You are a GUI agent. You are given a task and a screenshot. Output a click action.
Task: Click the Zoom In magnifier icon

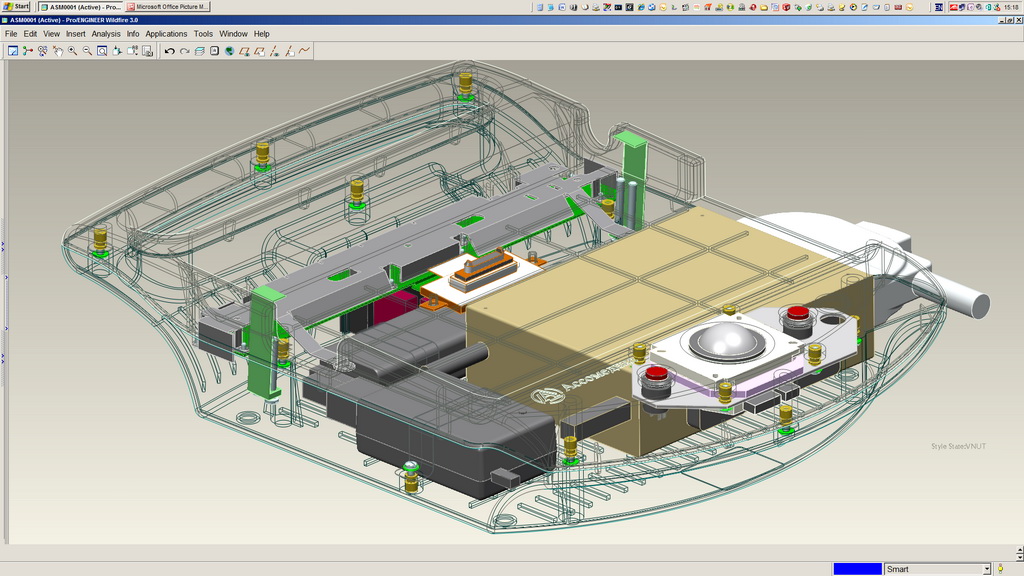72,51
